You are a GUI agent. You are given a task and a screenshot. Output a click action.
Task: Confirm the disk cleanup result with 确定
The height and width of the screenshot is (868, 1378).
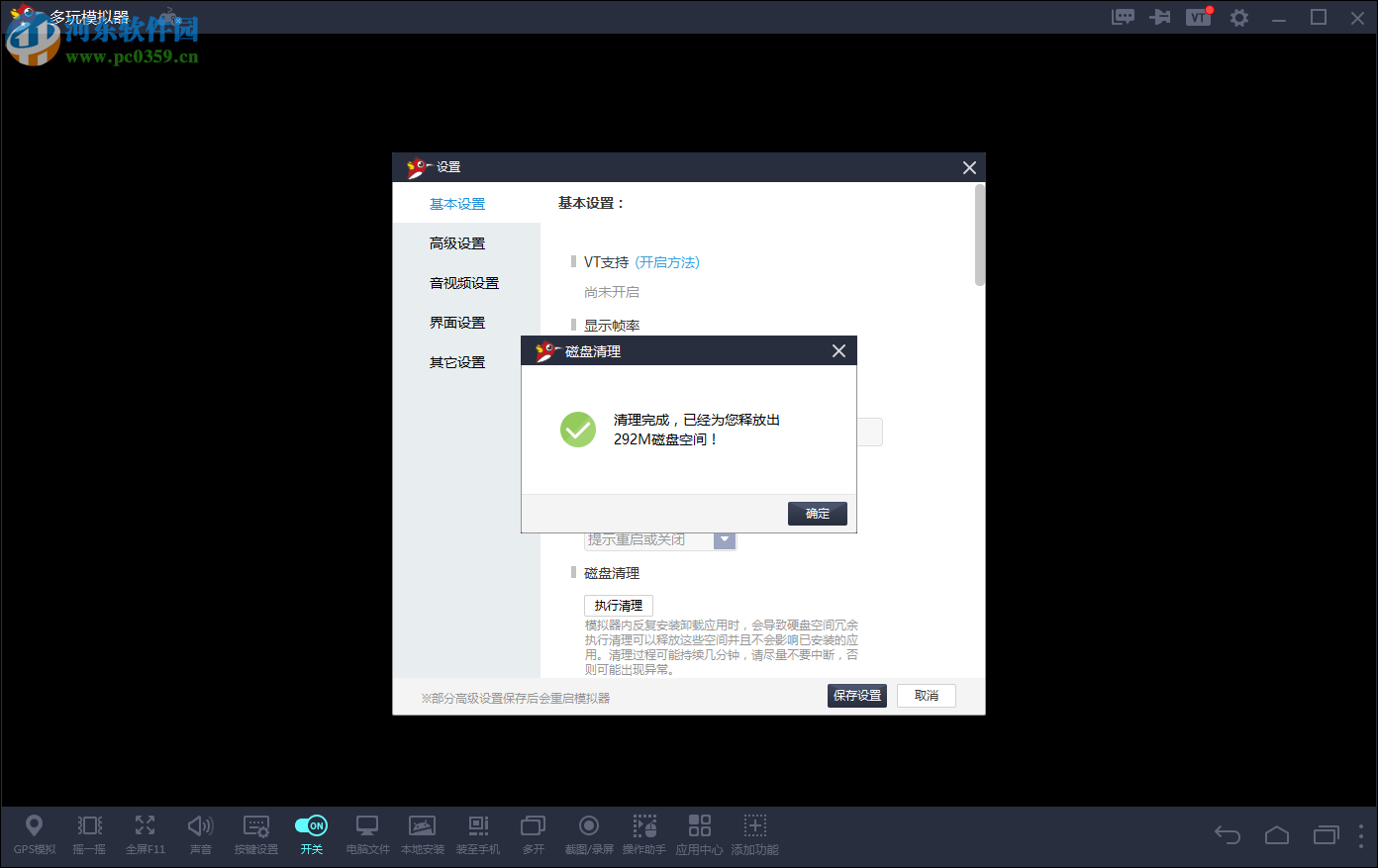pos(817,513)
